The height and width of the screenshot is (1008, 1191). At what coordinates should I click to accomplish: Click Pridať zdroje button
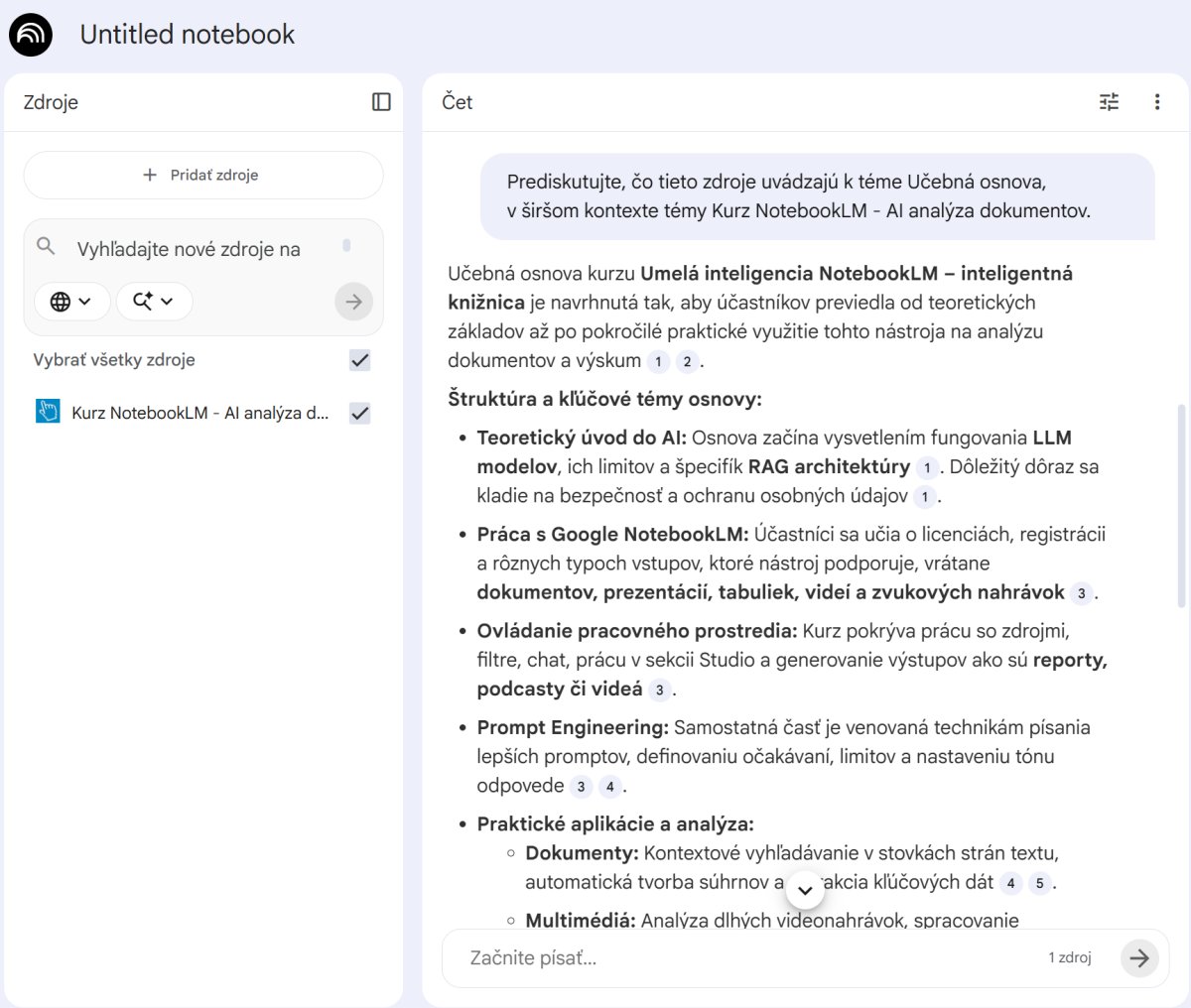(203, 176)
